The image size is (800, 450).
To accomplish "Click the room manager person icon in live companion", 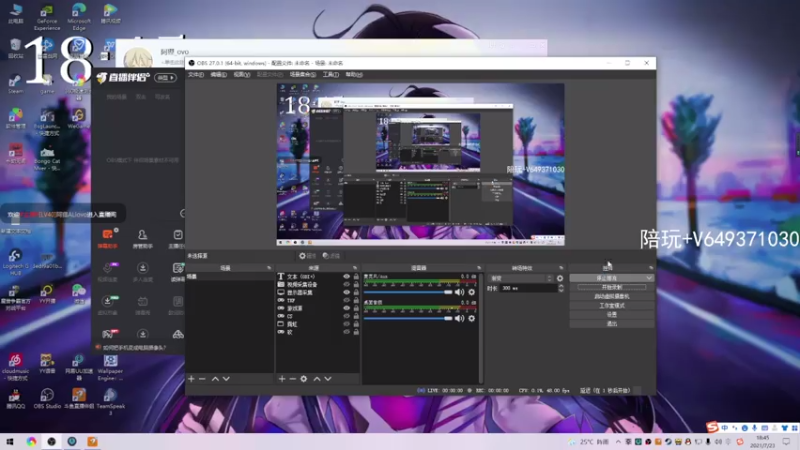I will click(x=142, y=238).
